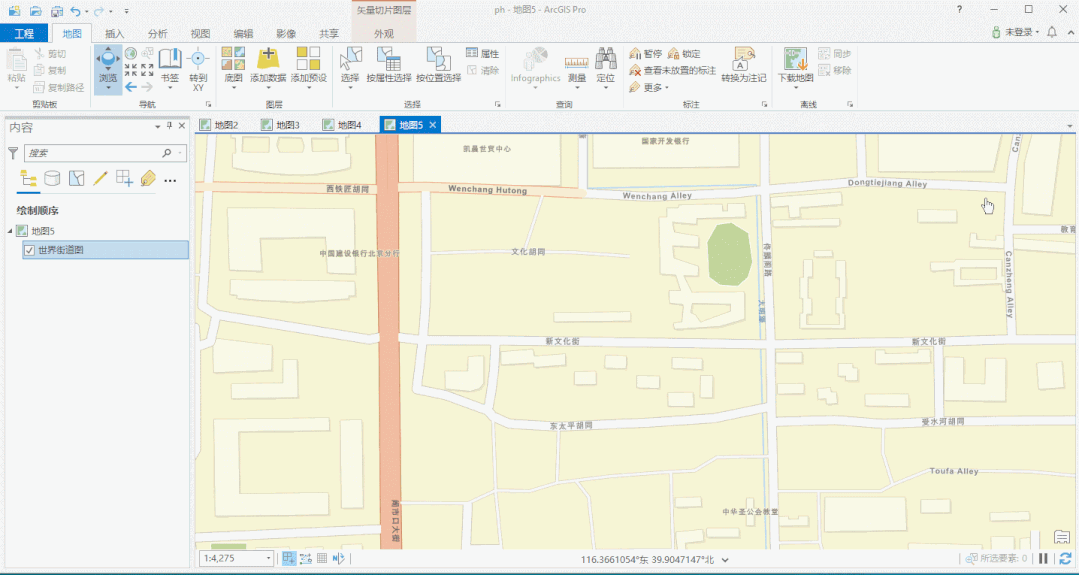The height and width of the screenshot is (575, 1079).
Task: Open the 添加预设 gallery
Action: (308, 67)
